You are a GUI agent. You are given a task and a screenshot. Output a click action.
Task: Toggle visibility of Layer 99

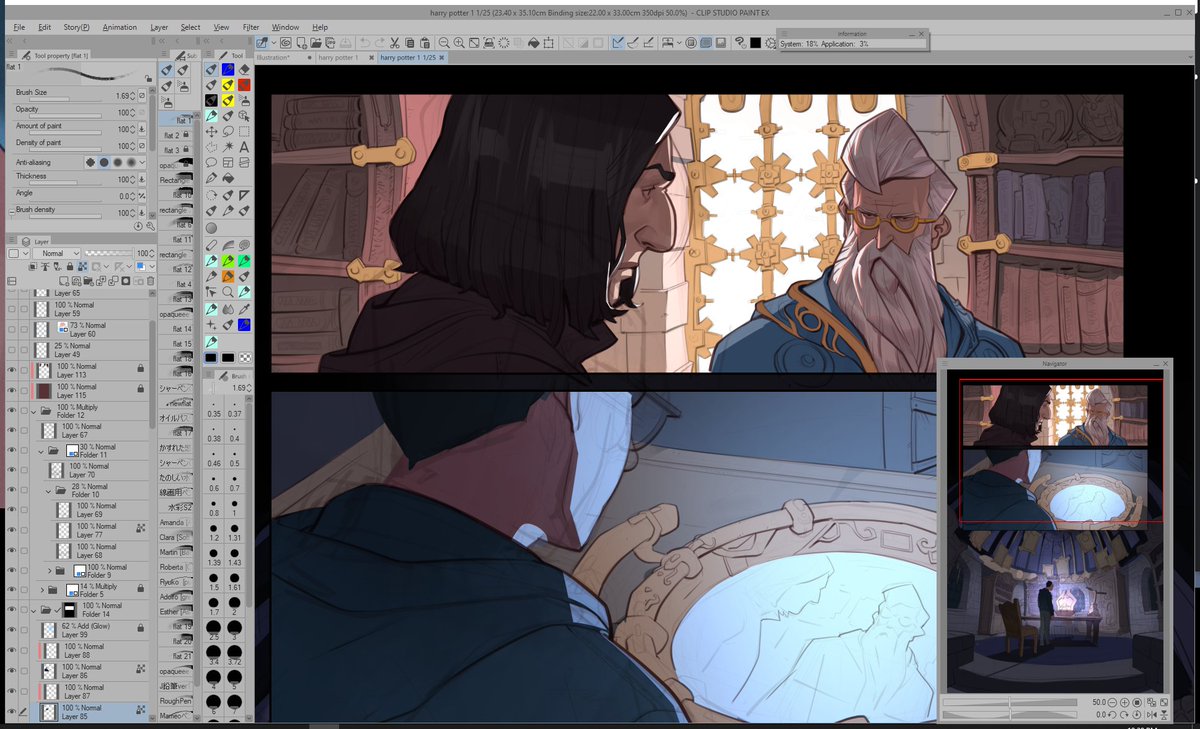click(11, 630)
